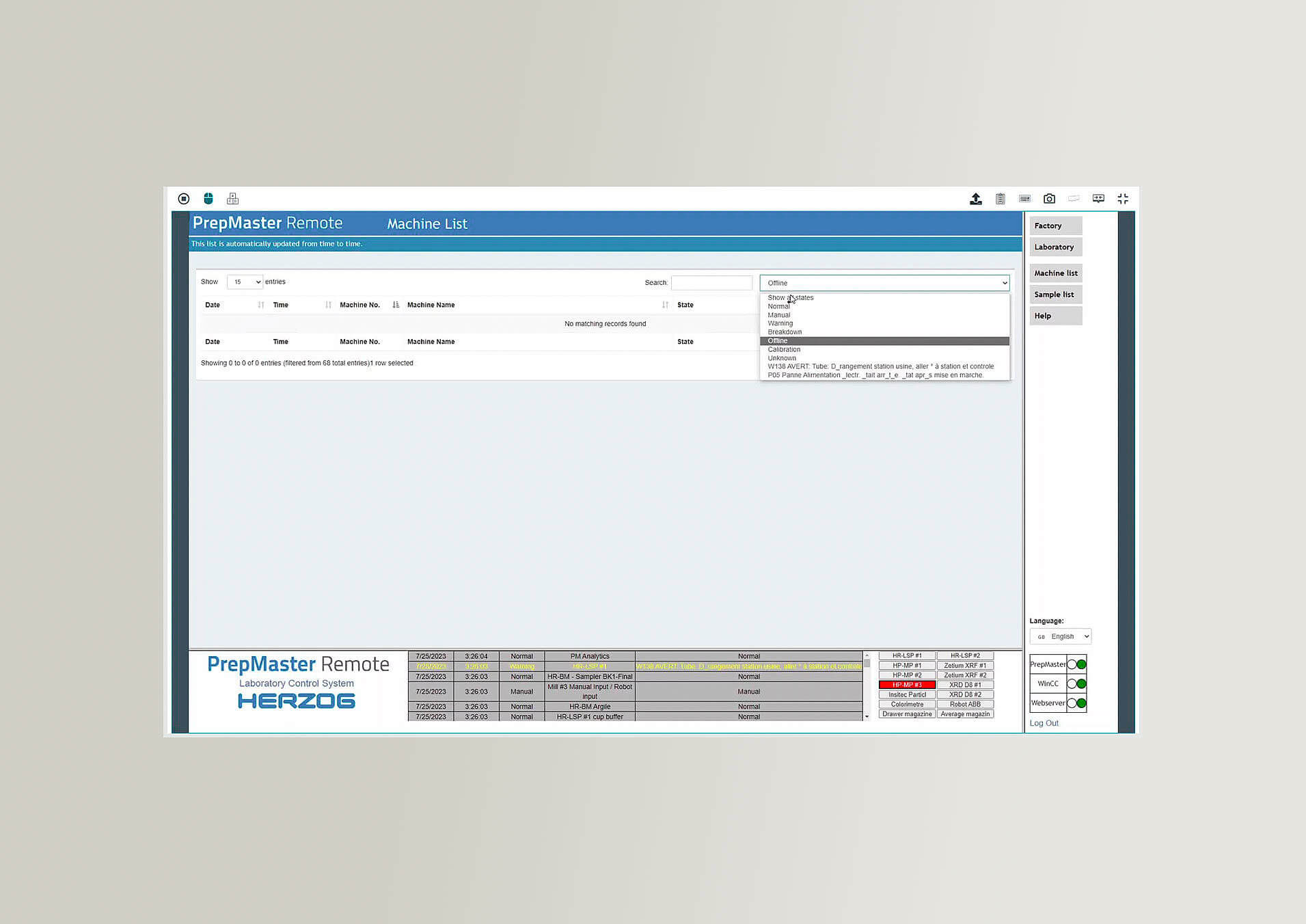The image size is (1306, 924).
Task: Select the highlighted 'Offline' option
Action: pyautogui.click(x=884, y=341)
